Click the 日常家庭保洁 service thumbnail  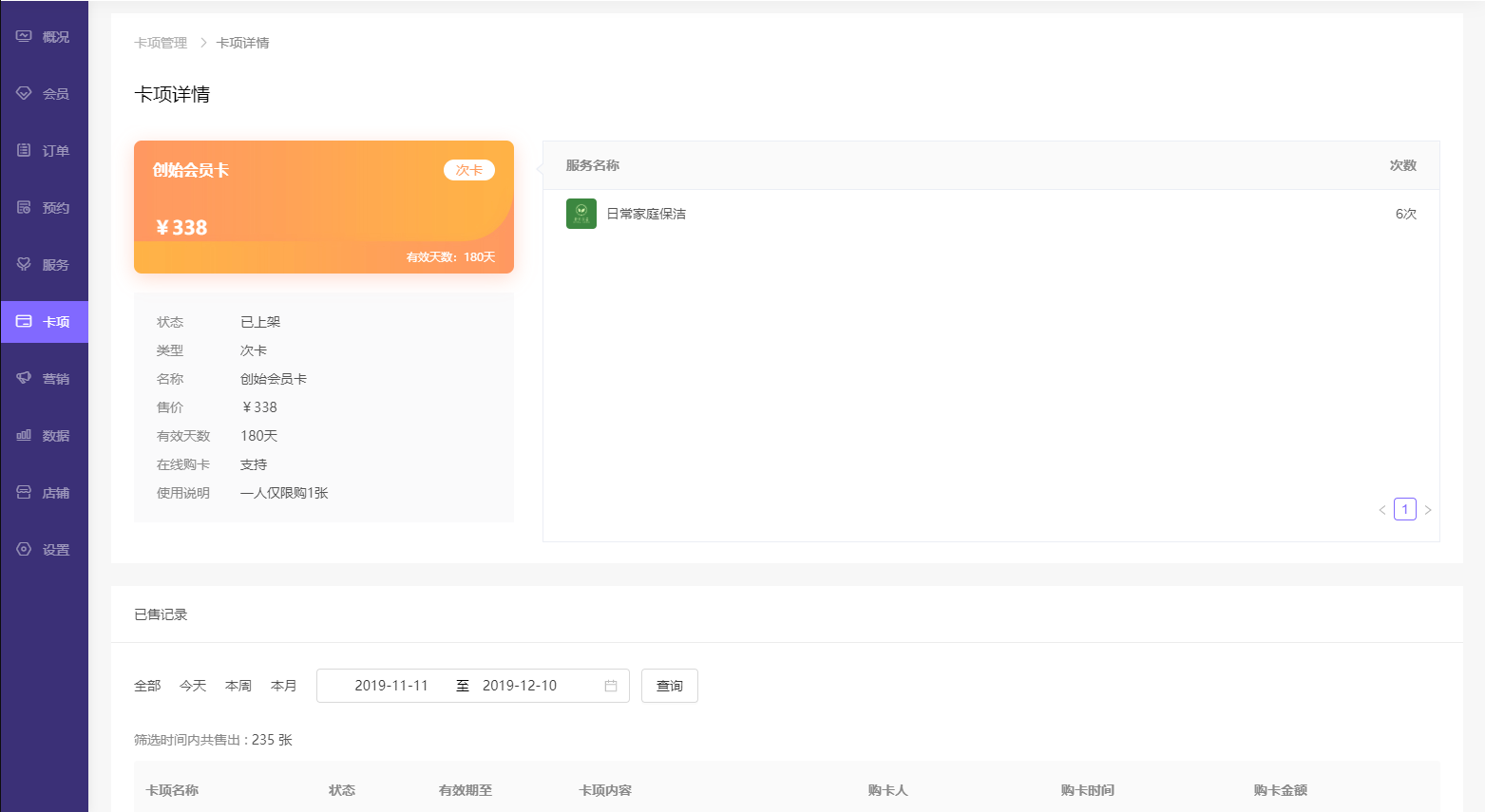click(581, 214)
